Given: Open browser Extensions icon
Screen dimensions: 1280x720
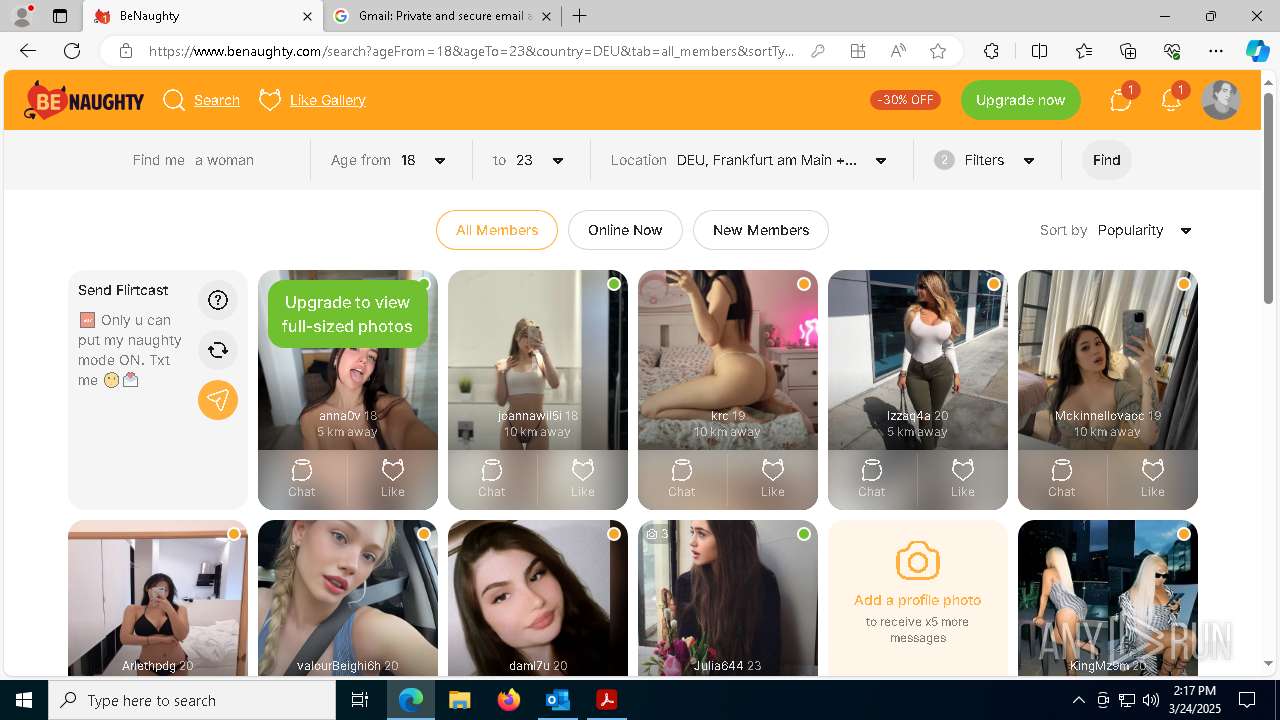Looking at the screenshot, I should pos(991,51).
